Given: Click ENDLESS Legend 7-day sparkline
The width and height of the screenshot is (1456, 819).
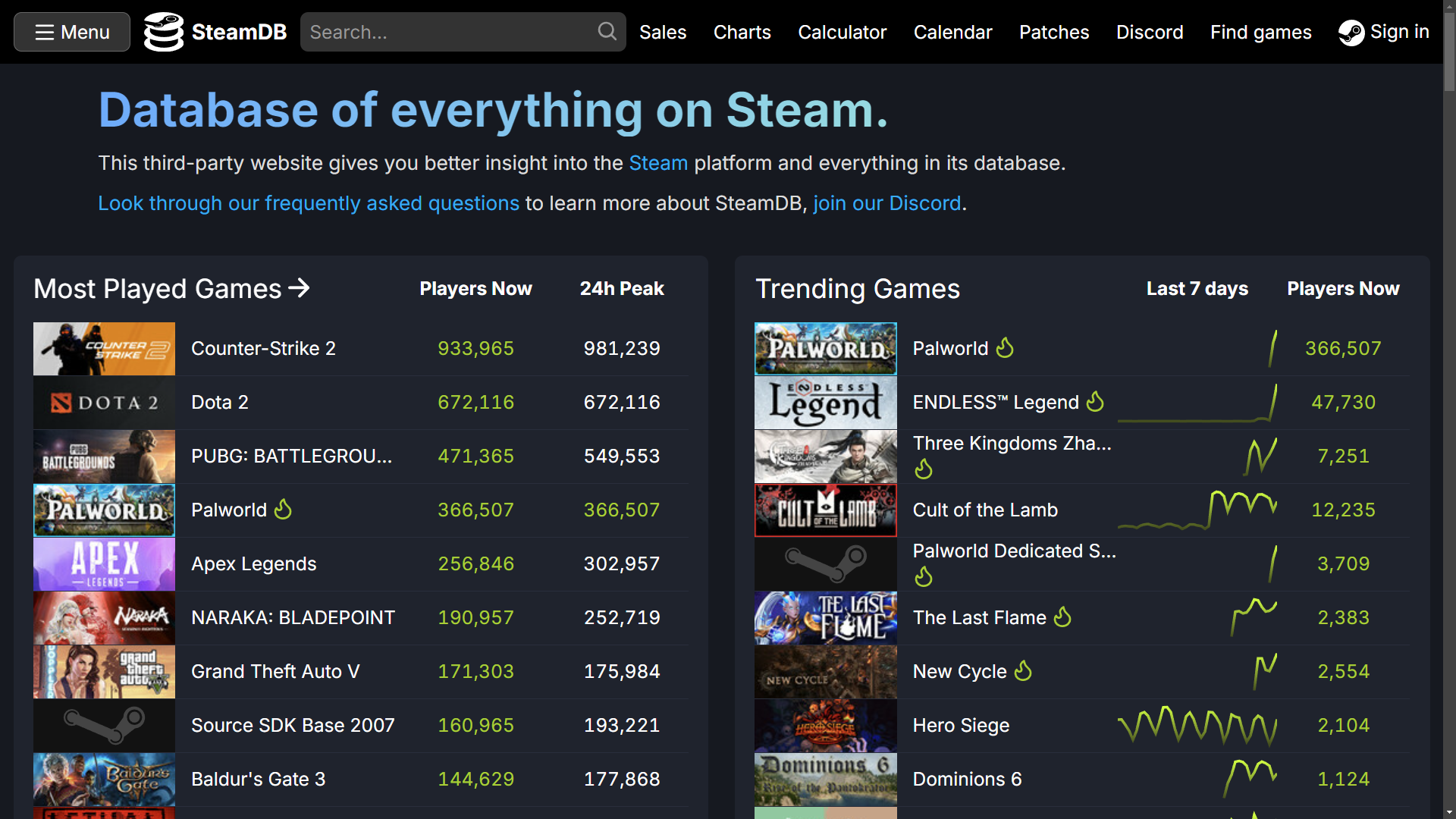Looking at the screenshot, I should pos(1197,403).
